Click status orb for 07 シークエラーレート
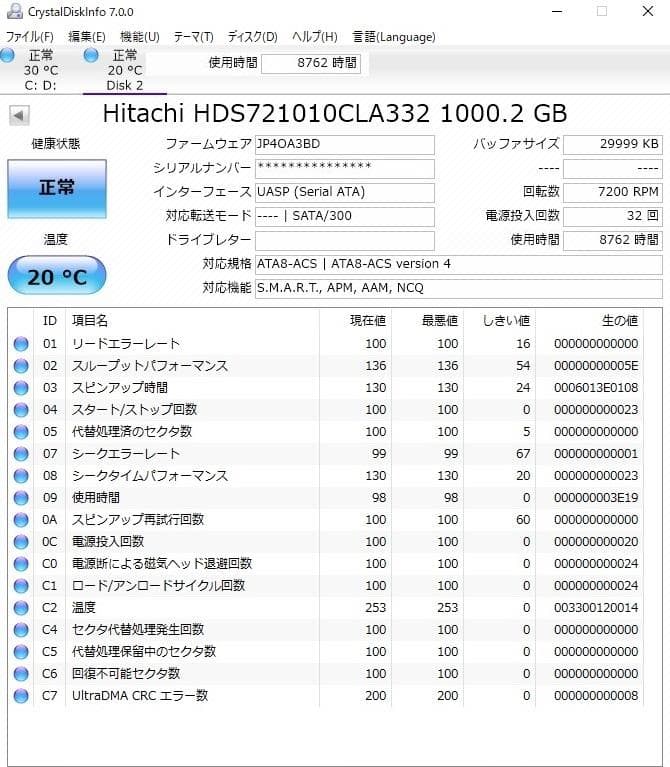Image resolution: width=670 pixels, height=767 pixels. [x=21, y=454]
